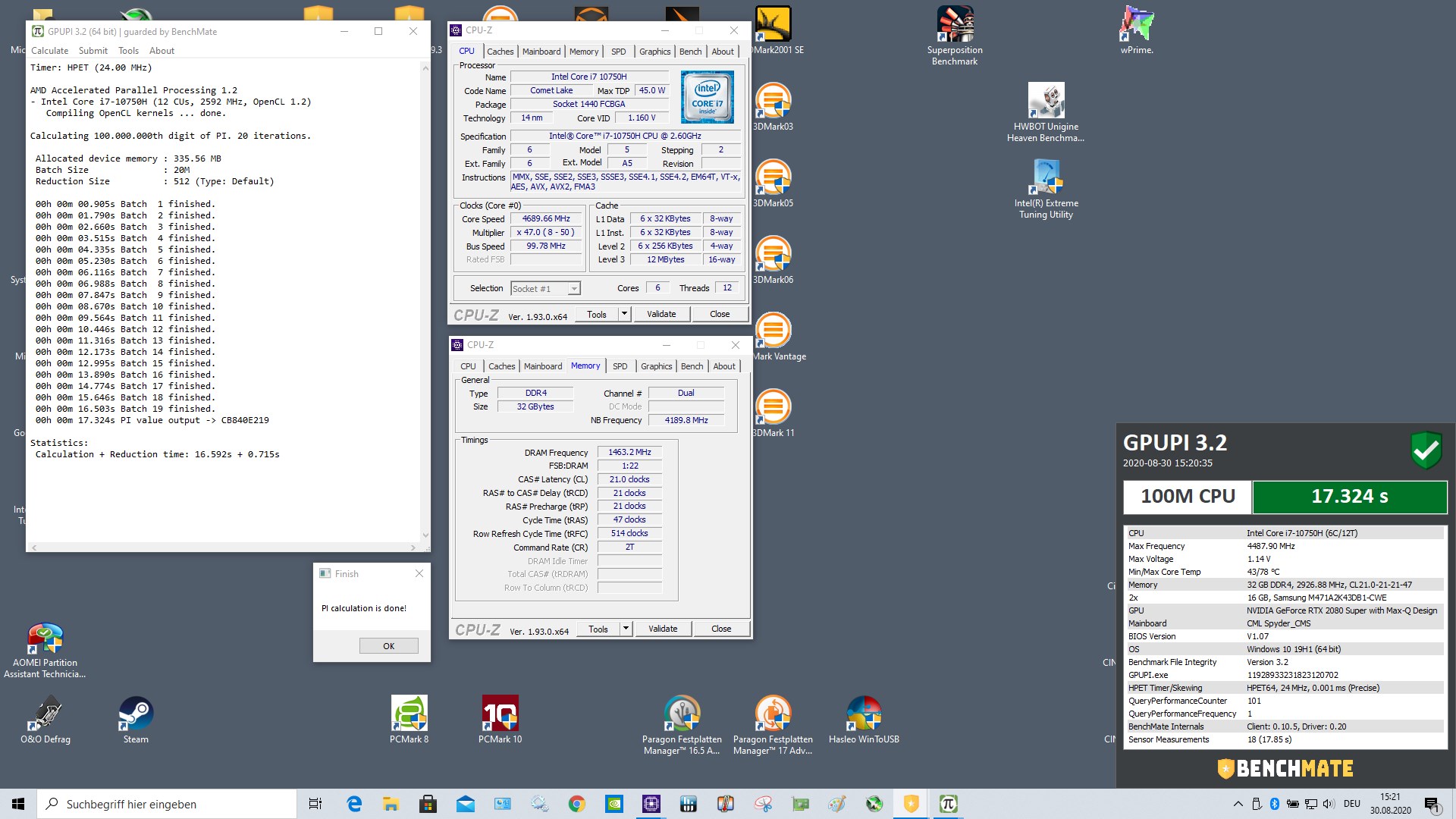Open About menu in GPUPI
Viewport: 1456px width, 819px height.
pos(162,51)
